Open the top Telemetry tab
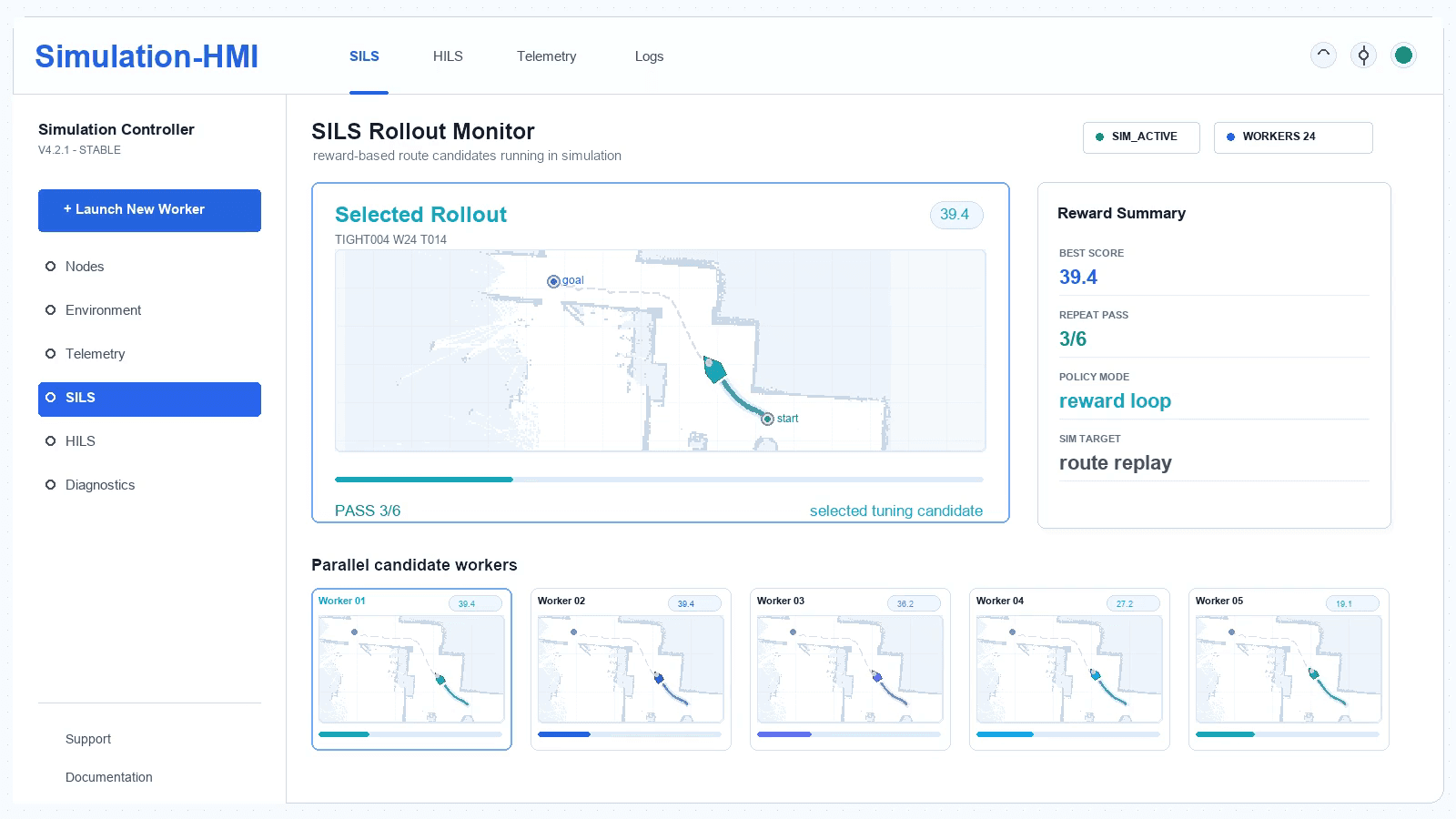 pos(546,56)
